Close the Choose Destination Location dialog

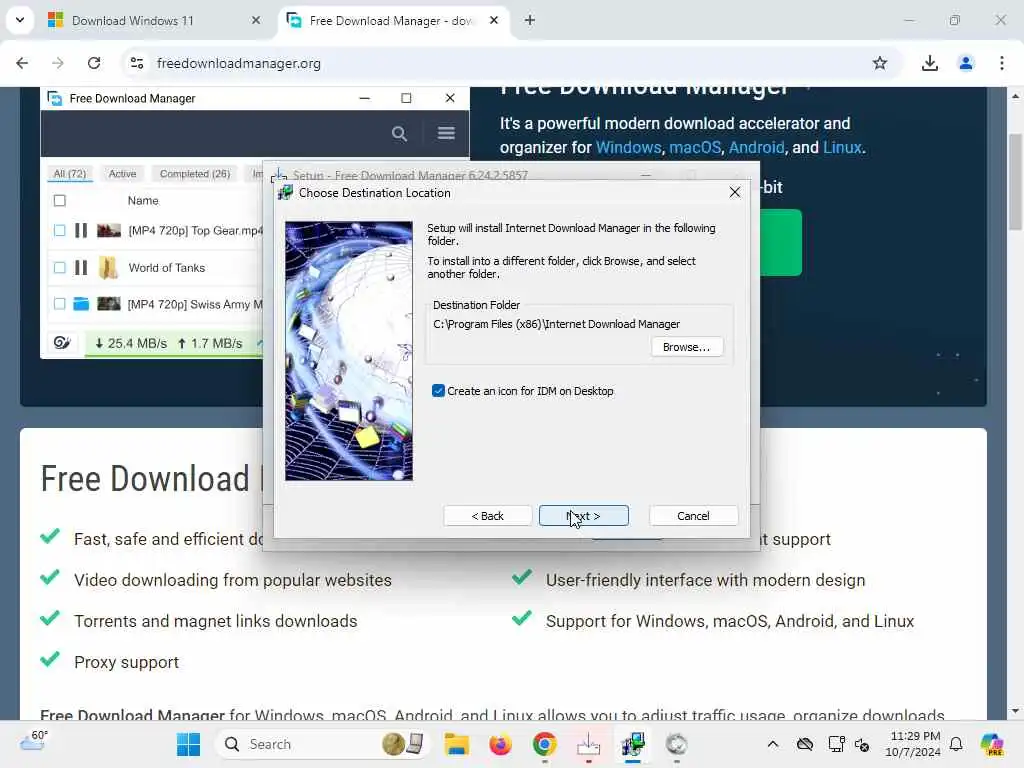tap(735, 192)
